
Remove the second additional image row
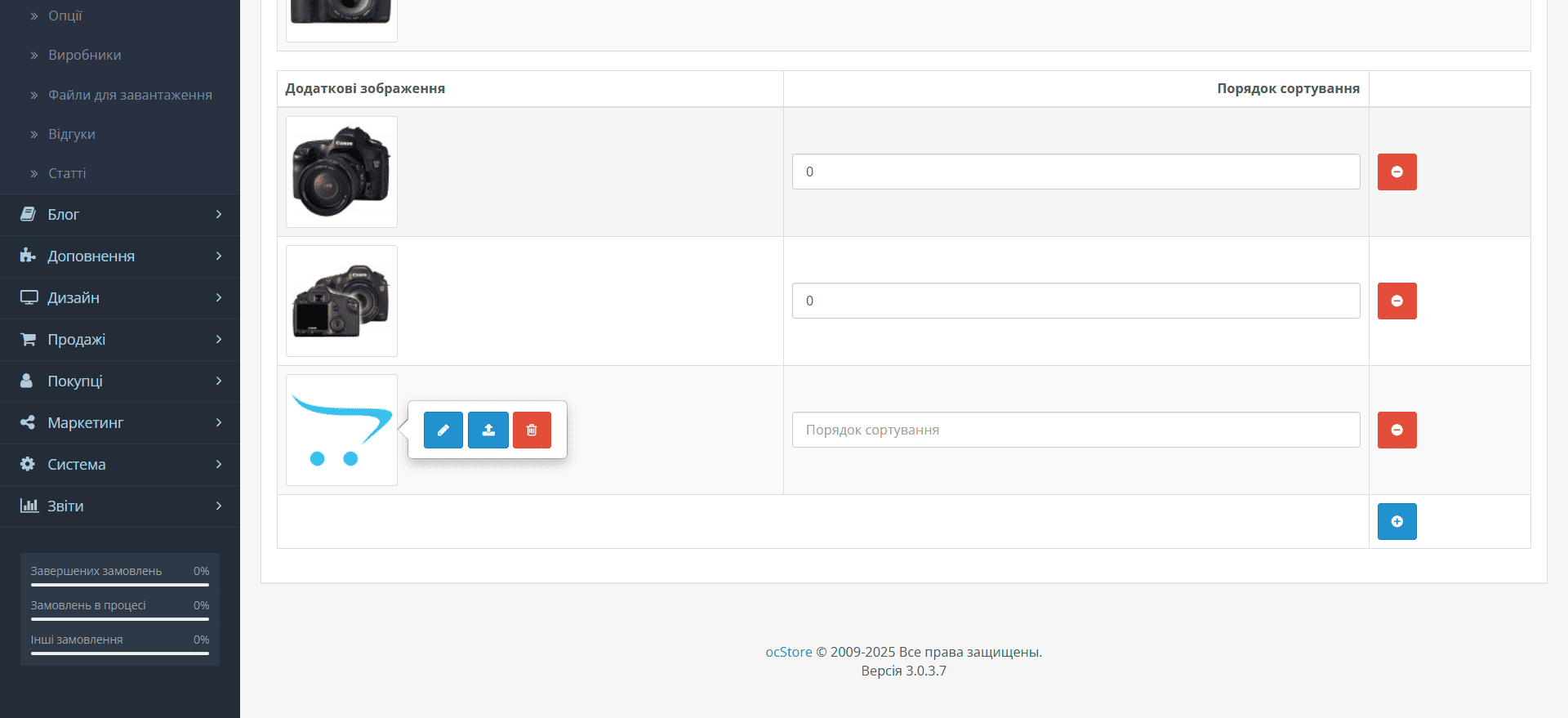pos(1396,301)
